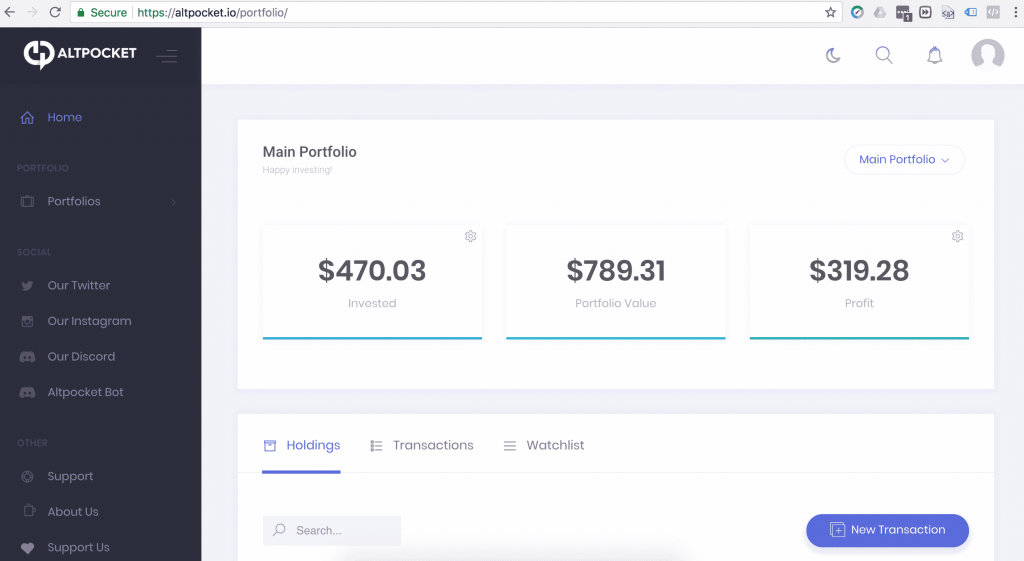Focus the holdings Search field
The width and height of the screenshot is (1024, 561).
[332, 530]
